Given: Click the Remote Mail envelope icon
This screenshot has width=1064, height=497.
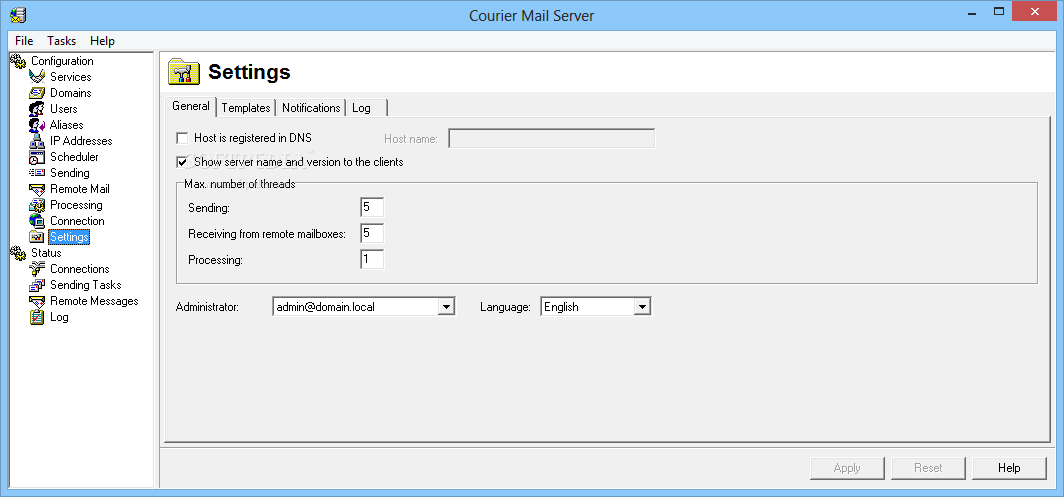Looking at the screenshot, I should point(37,189).
